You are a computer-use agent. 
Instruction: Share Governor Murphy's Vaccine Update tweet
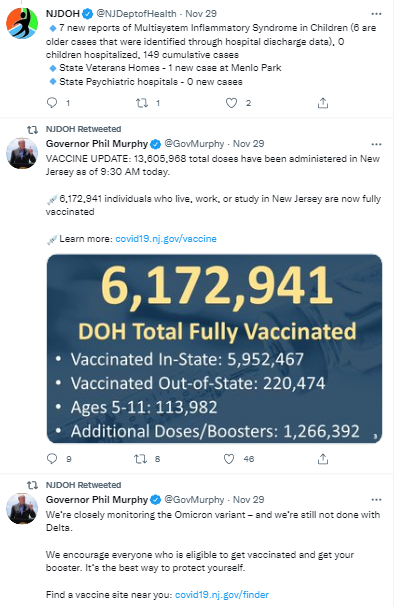coord(323,459)
